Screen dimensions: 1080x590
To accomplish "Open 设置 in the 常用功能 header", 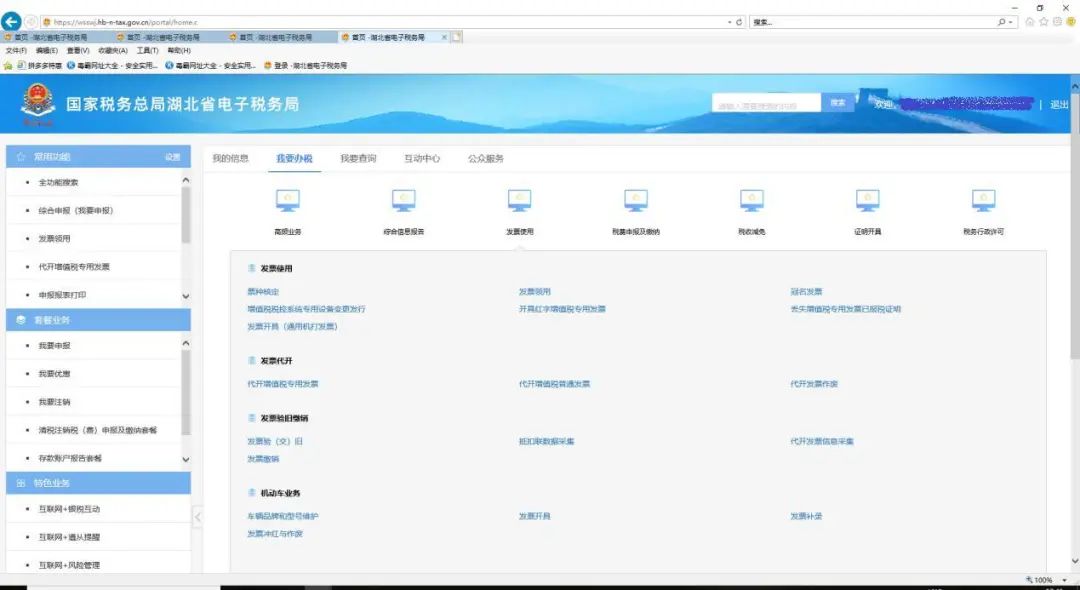I will pyautogui.click(x=172, y=157).
